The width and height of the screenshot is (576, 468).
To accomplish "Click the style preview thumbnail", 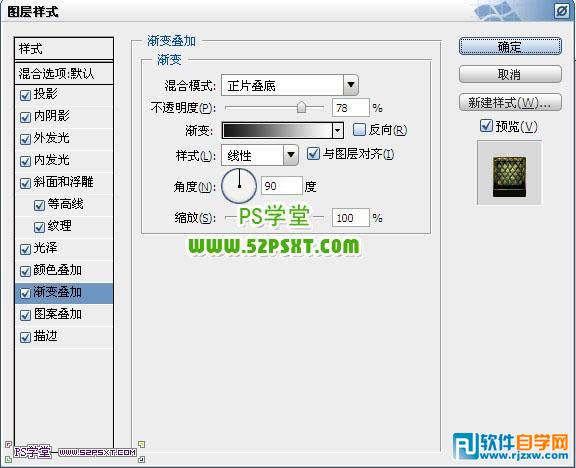I will (509, 173).
